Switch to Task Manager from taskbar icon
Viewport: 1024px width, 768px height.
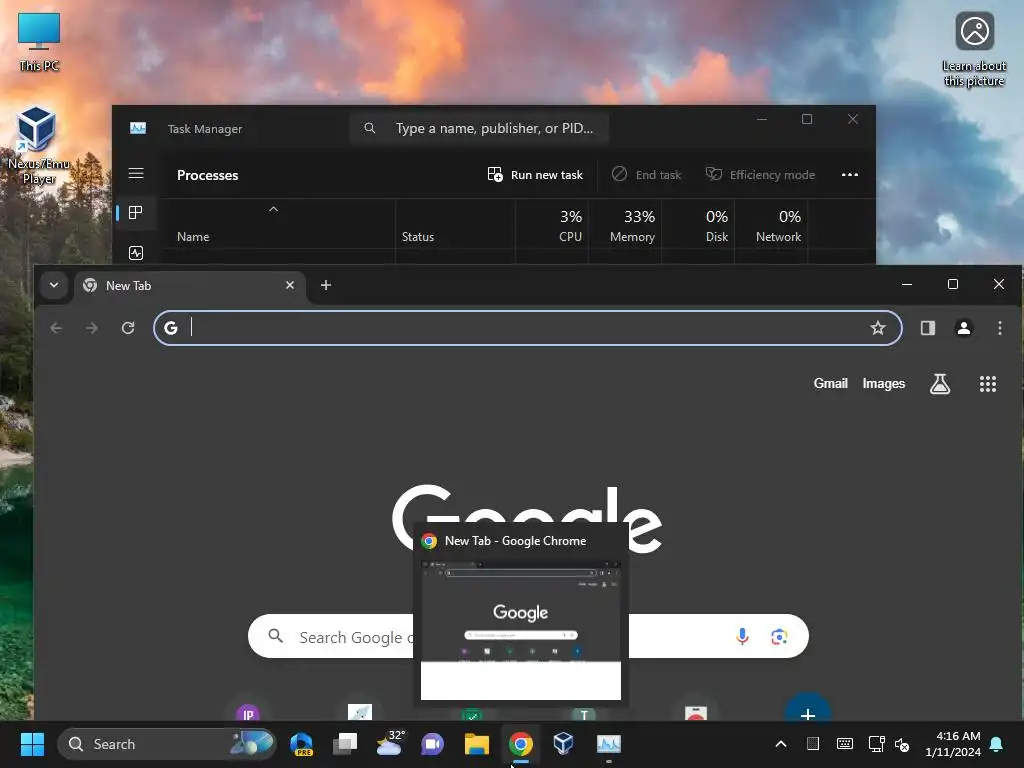coord(609,744)
